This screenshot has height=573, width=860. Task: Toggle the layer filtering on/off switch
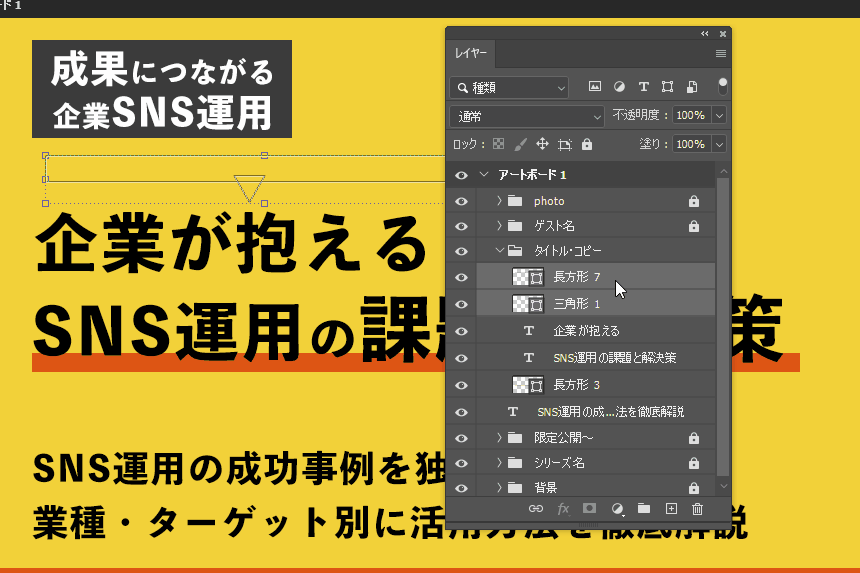722,86
